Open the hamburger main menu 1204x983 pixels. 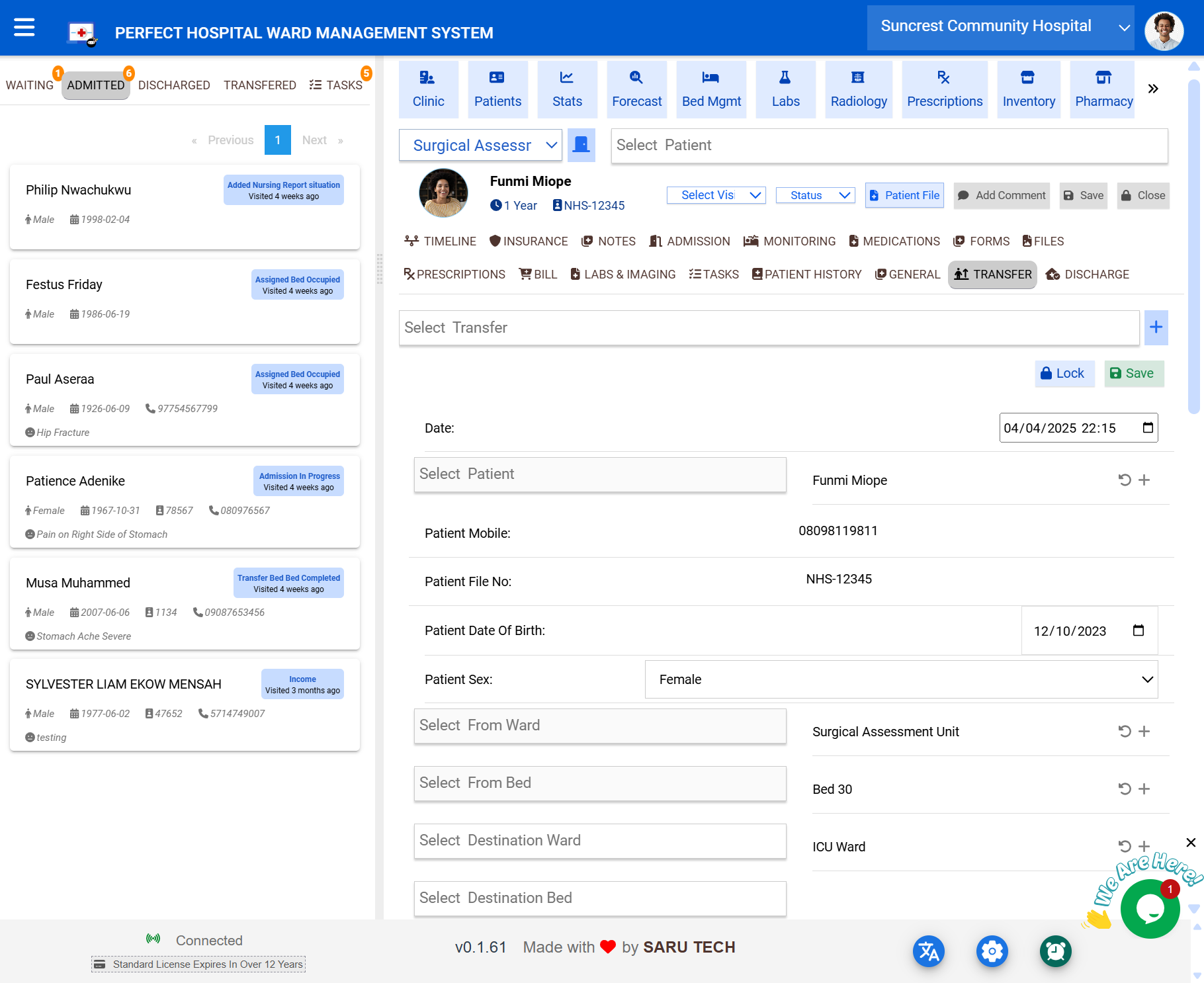(x=24, y=28)
